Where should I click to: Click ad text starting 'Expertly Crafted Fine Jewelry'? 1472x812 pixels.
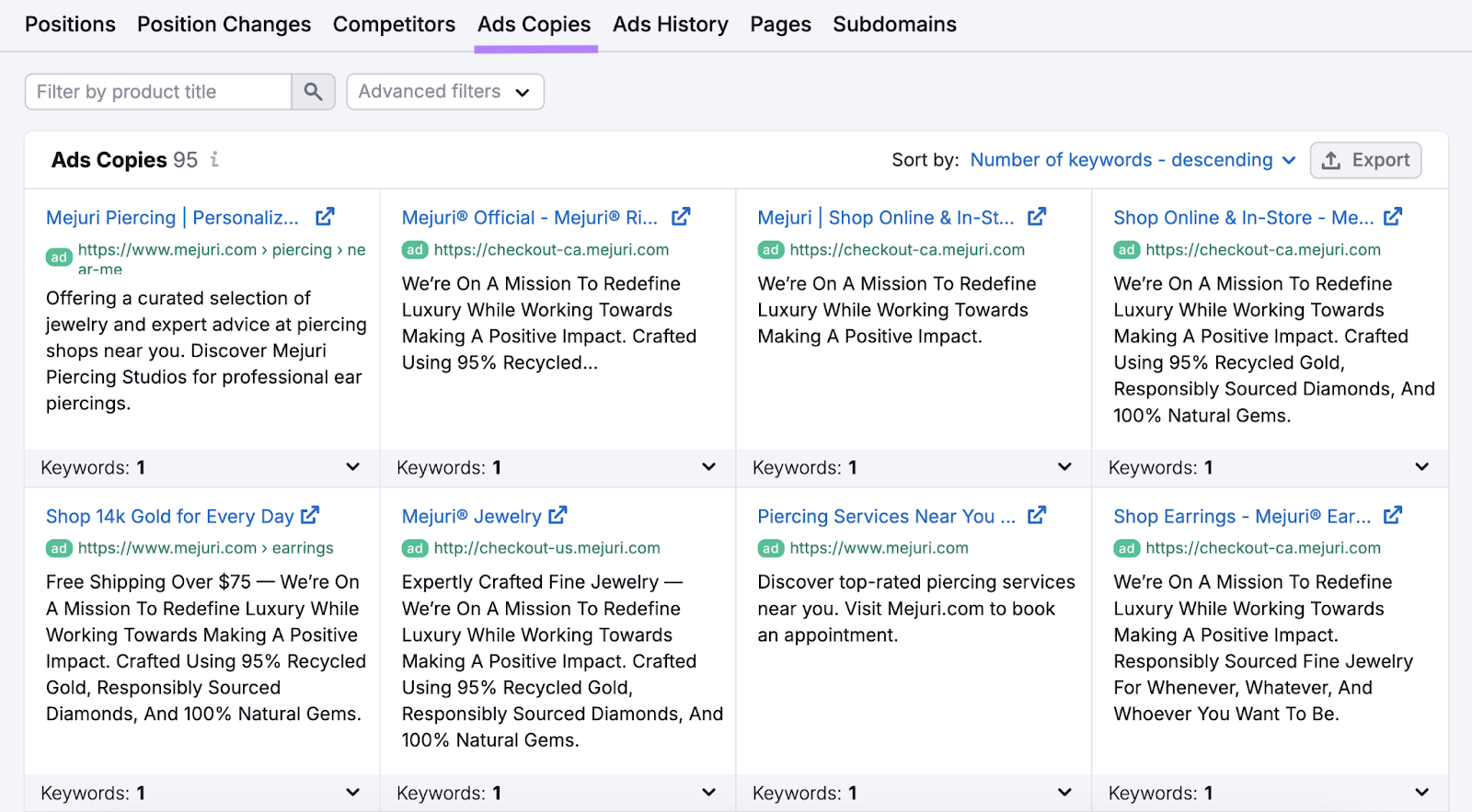pos(562,661)
